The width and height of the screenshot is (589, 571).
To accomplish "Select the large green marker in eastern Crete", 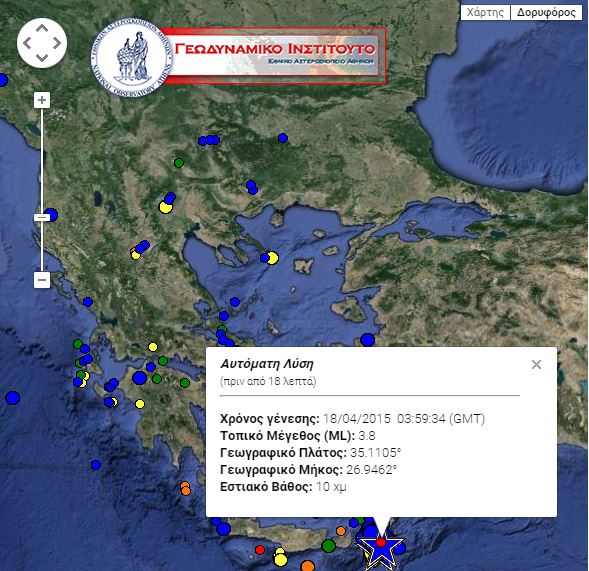I will pyautogui.click(x=329, y=545).
